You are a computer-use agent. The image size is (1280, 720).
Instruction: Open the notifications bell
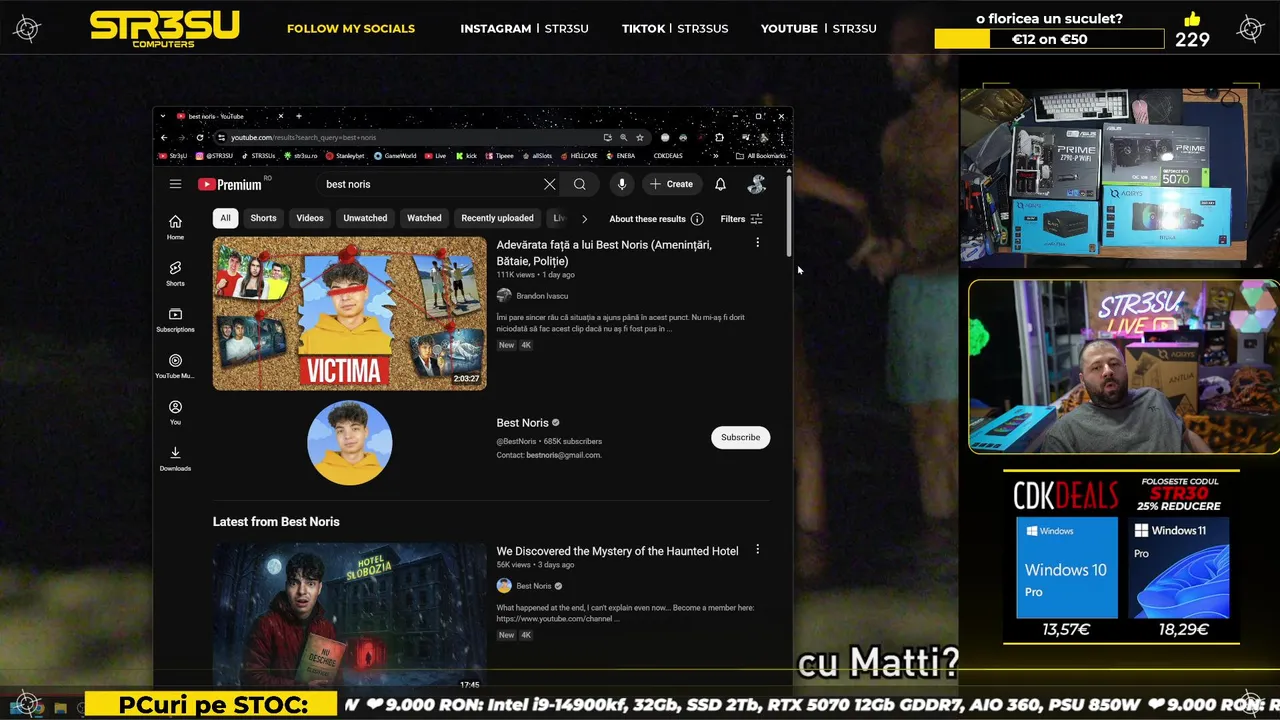coord(720,184)
